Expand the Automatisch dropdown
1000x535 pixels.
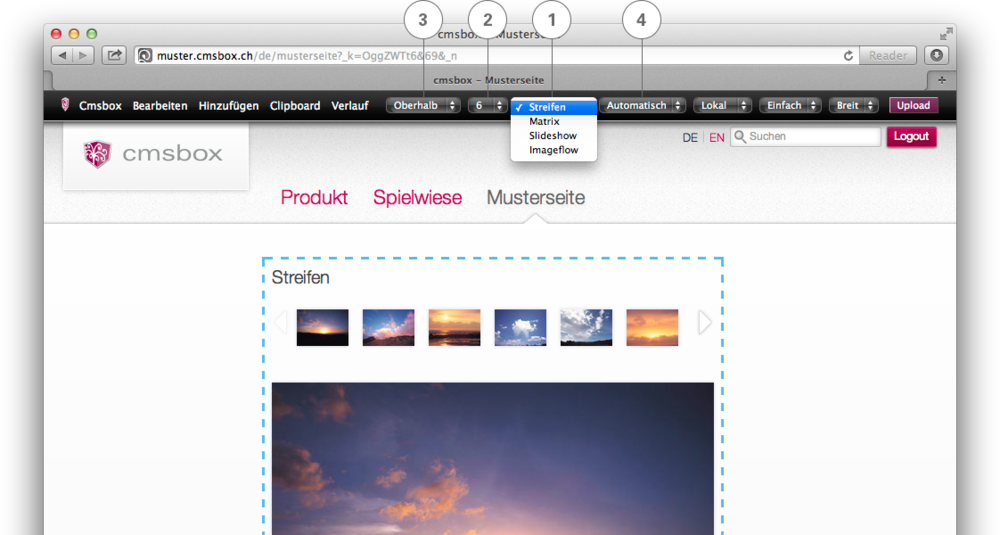point(643,105)
